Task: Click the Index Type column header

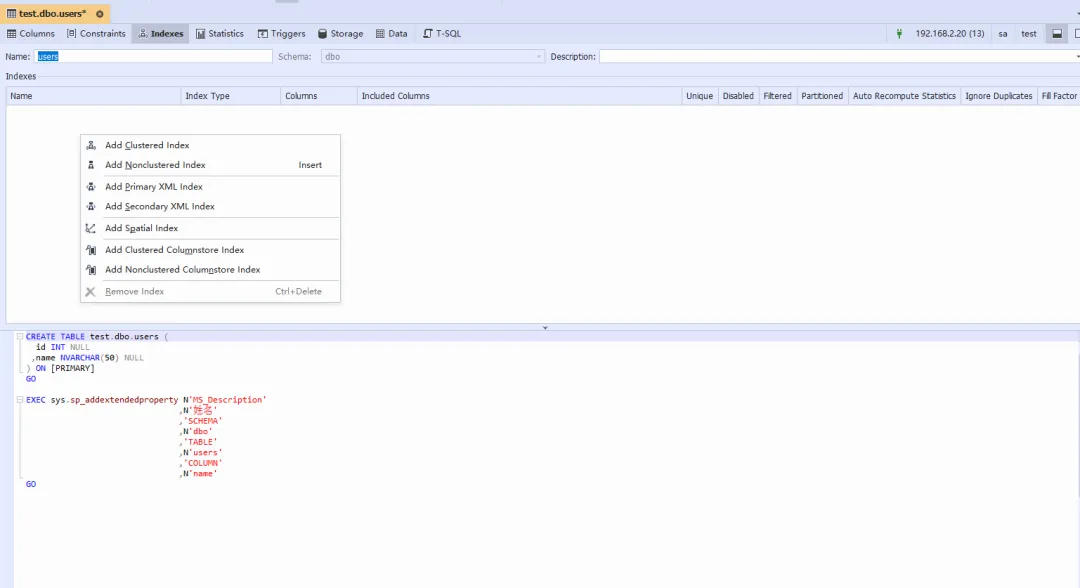Action: point(230,96)
